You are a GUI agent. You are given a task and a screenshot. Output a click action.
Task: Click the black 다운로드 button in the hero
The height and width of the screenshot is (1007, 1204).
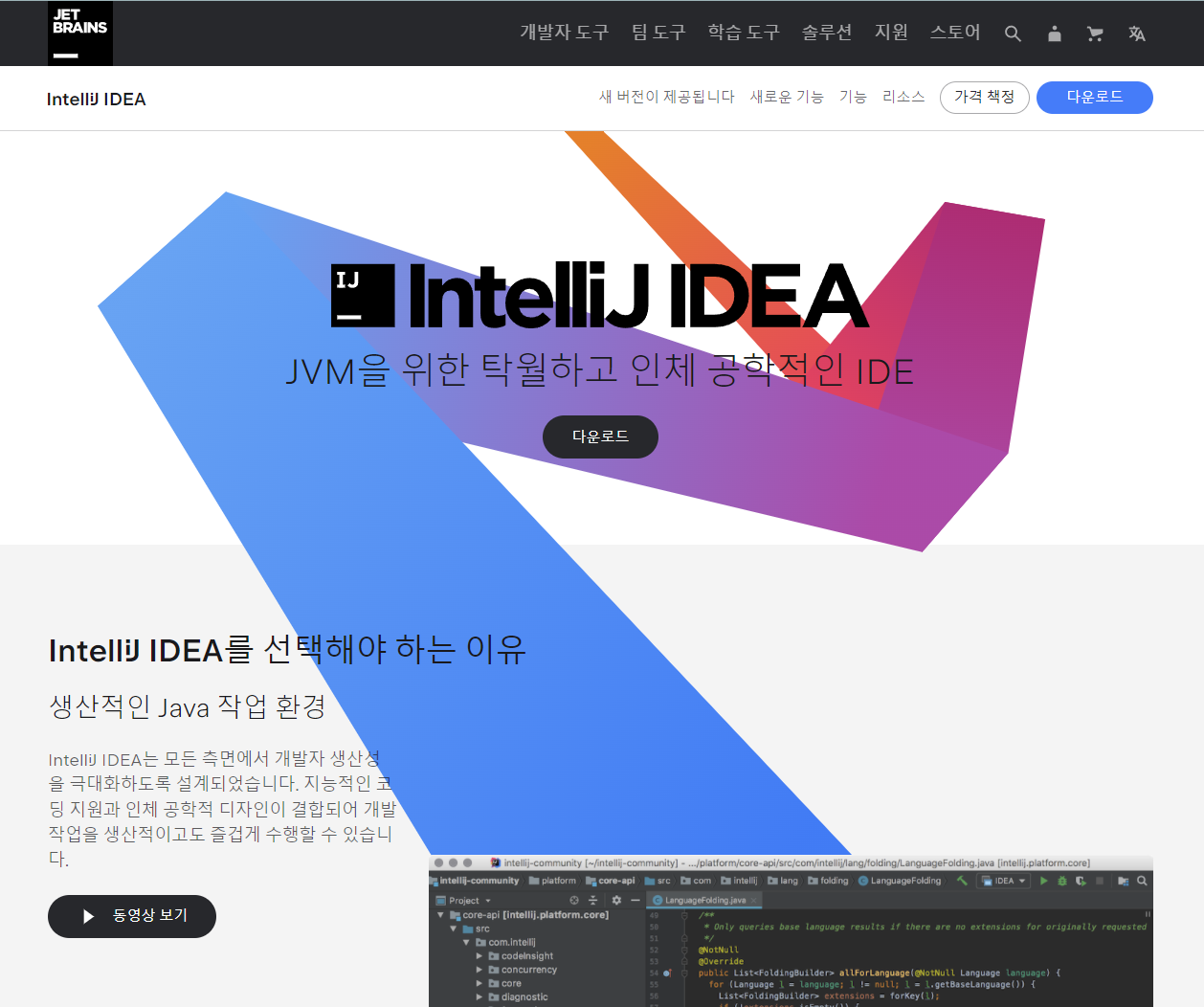click(x=600, y=436)
